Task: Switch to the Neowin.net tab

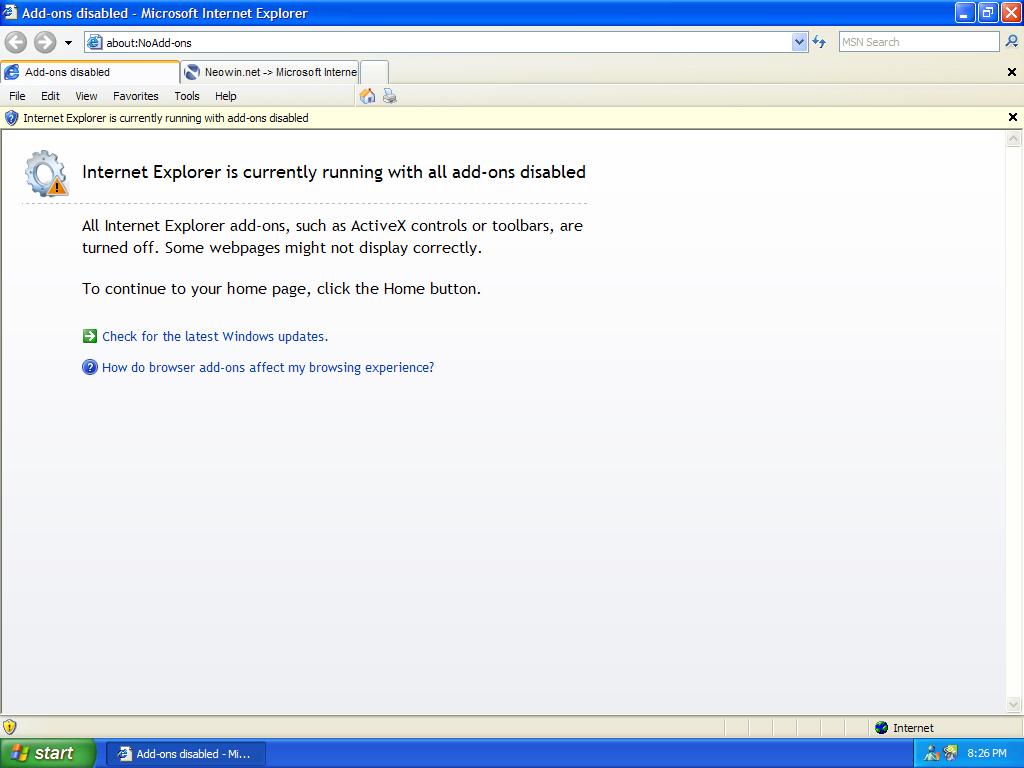Action: tap(270, 72)
